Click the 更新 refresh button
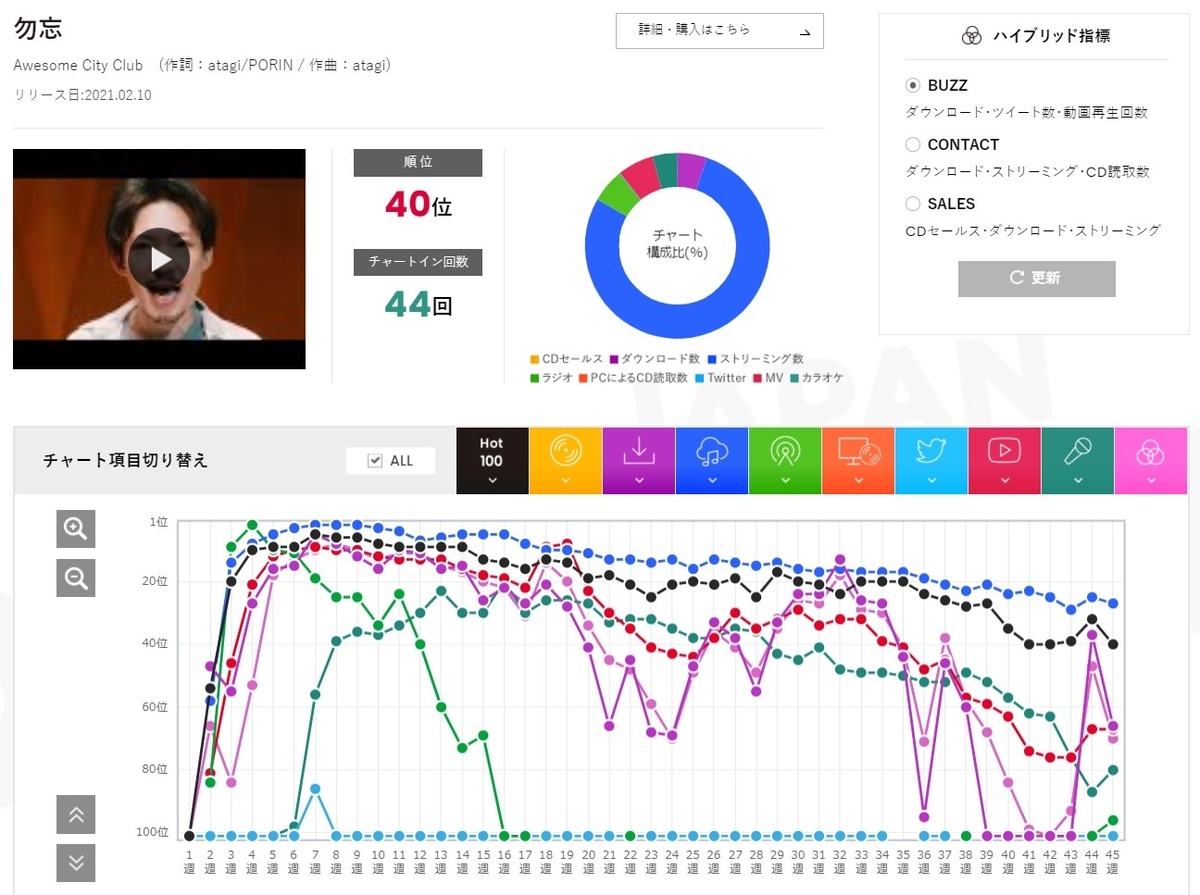Screen dimensions: 1200x895 (1036, 279)
